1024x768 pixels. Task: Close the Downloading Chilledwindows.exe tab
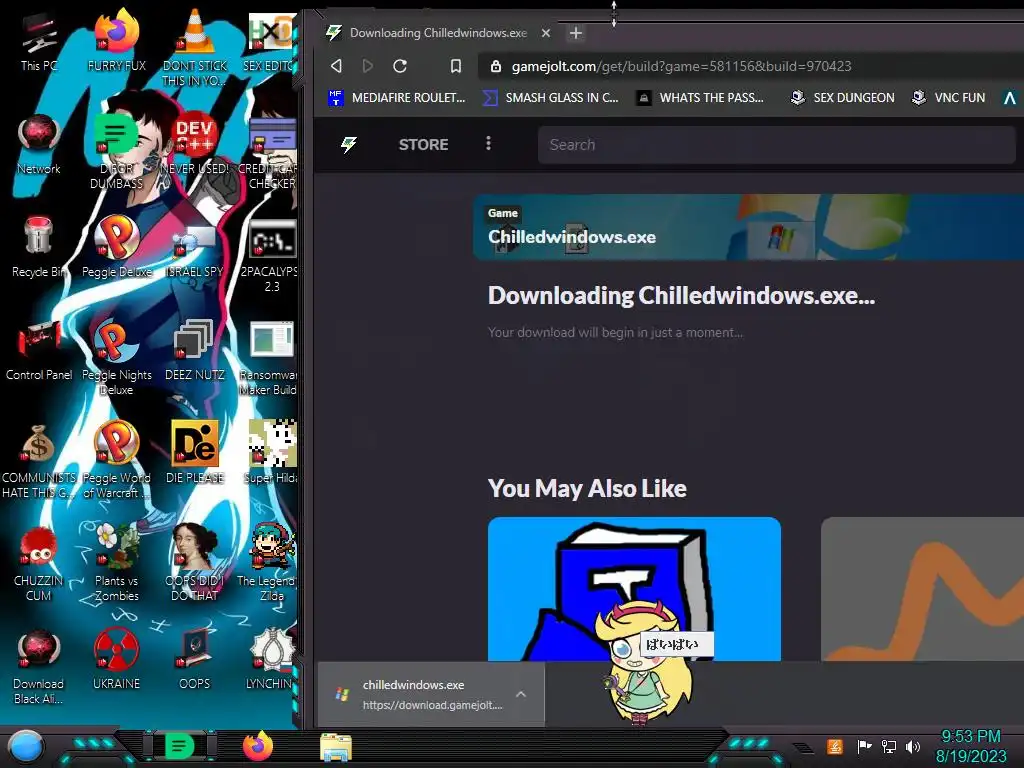[x=546, y=33]
